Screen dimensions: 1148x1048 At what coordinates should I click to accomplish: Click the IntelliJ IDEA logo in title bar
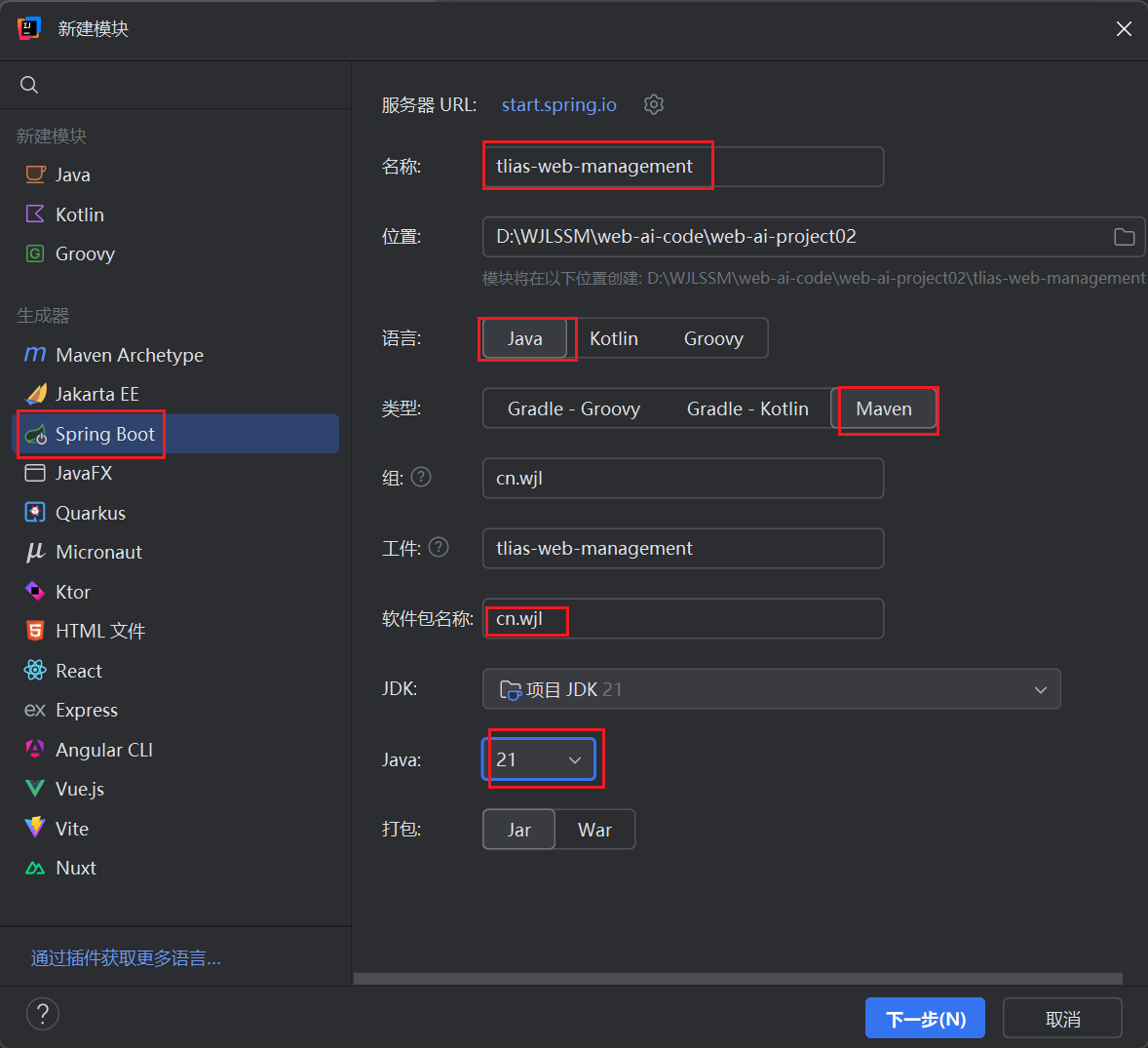29,28
